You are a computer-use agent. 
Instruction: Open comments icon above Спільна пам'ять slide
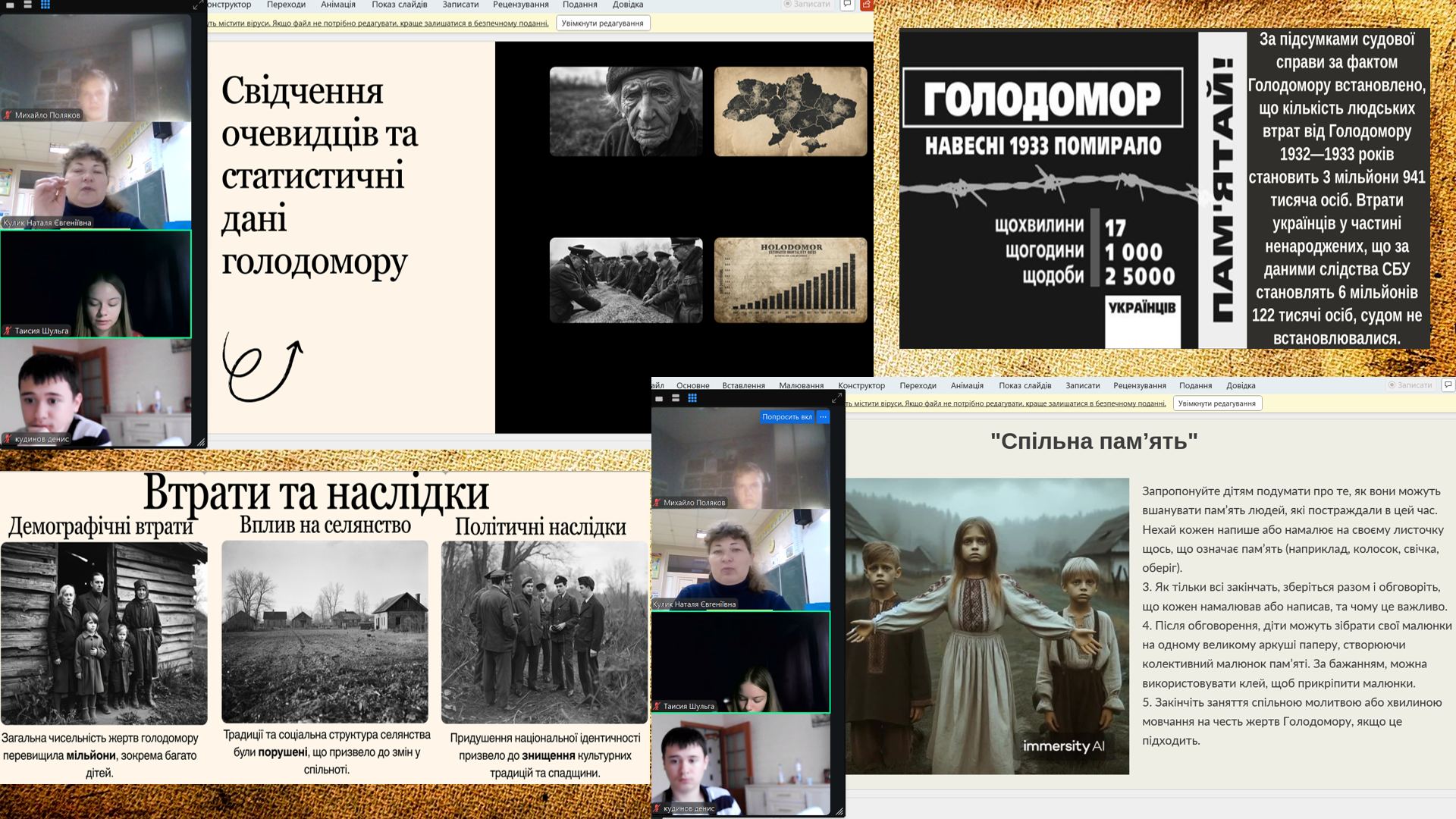pos(1448,385)
